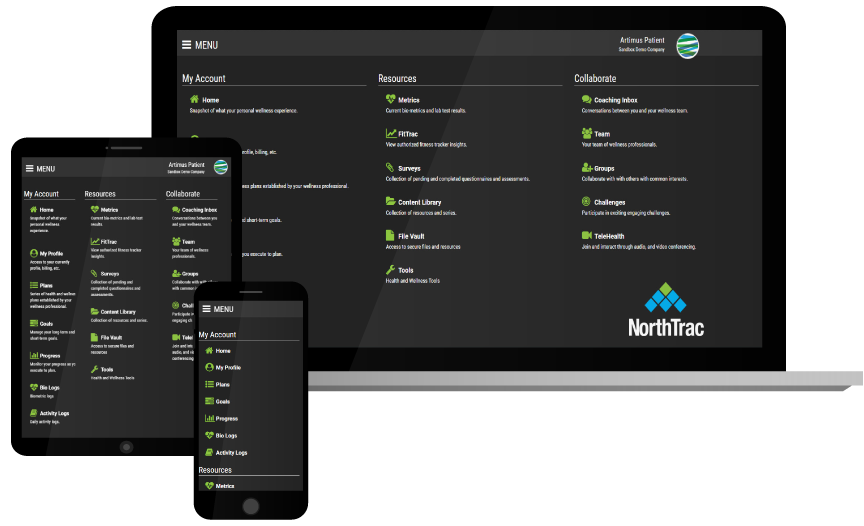
Task: Click the TeleHealth camera icon on the laptop
Action: point(587,235)
